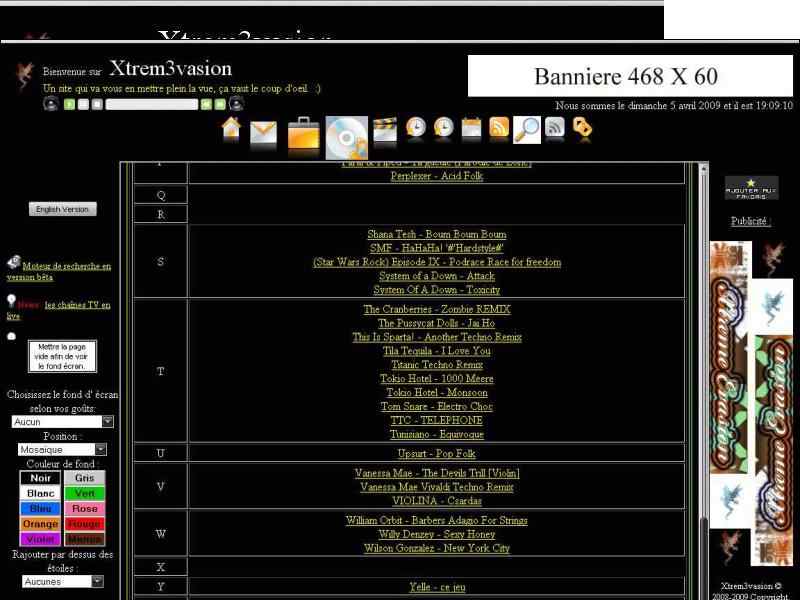Expand the Position dropdown set to 'Mosaique'
This screenshot has height=600, width=800.
pyautogui.click(x=62, y=450)
